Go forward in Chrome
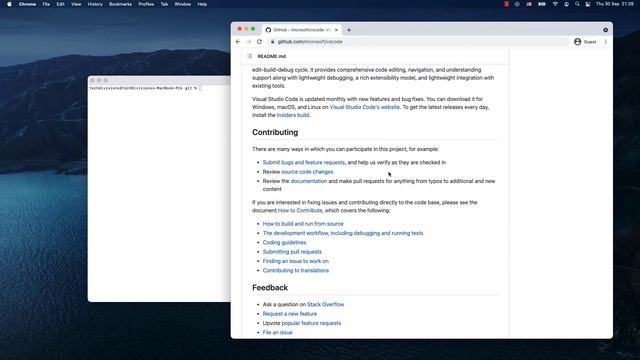 pos(249,42)
